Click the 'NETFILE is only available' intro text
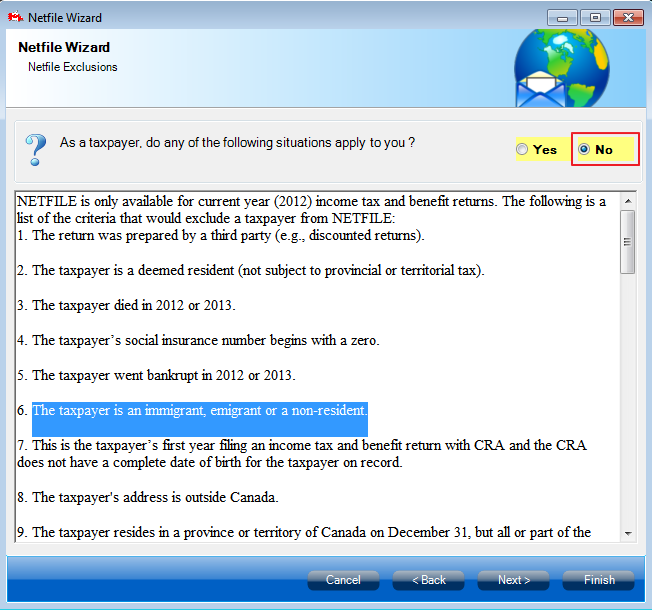This screenshot has width=652, height=610. (311, 210)
